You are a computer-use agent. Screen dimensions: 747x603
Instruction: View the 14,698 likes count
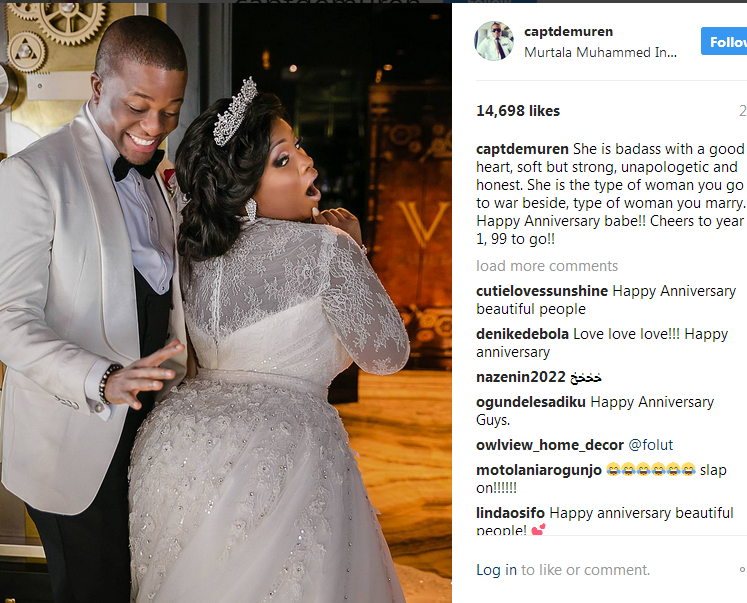click(x=518, y=111)
